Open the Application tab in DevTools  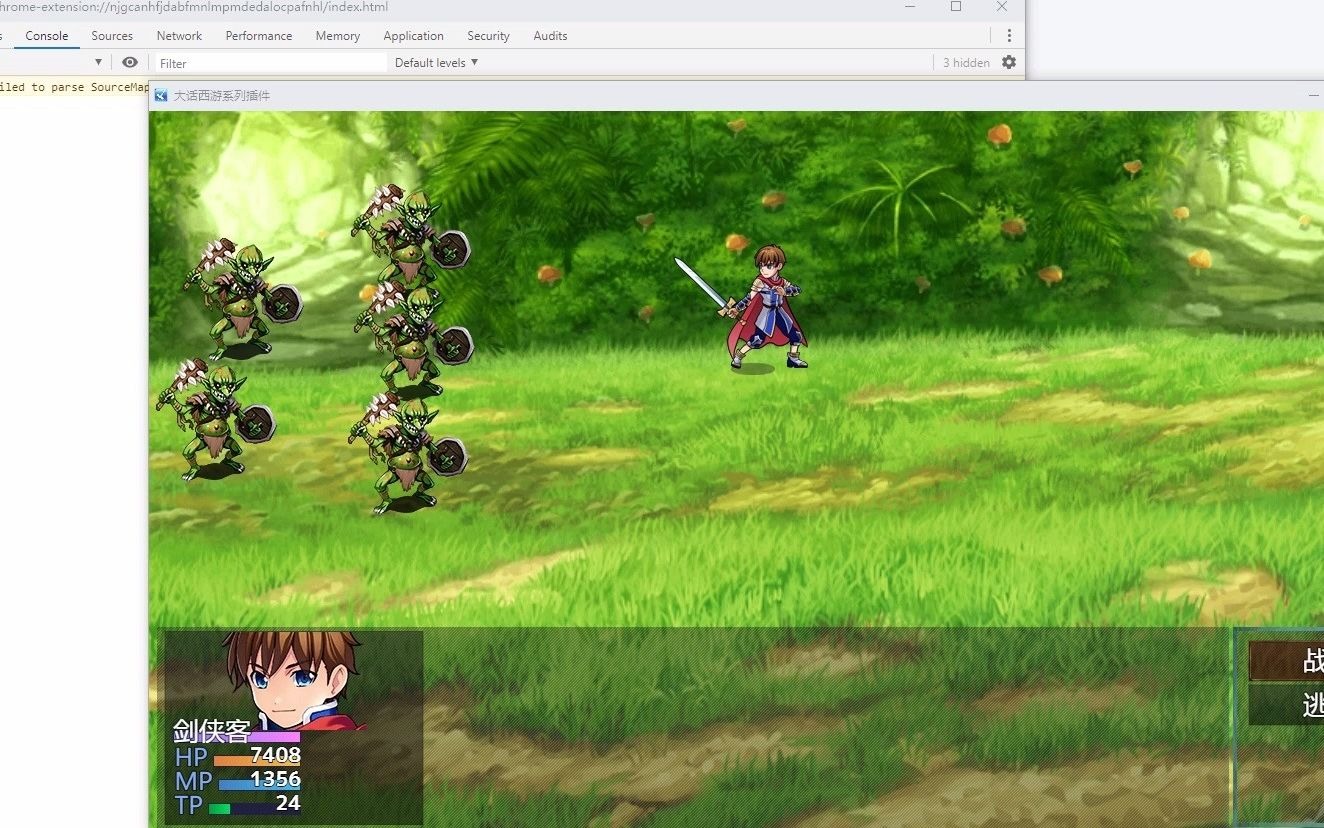(x=413, y=35)
